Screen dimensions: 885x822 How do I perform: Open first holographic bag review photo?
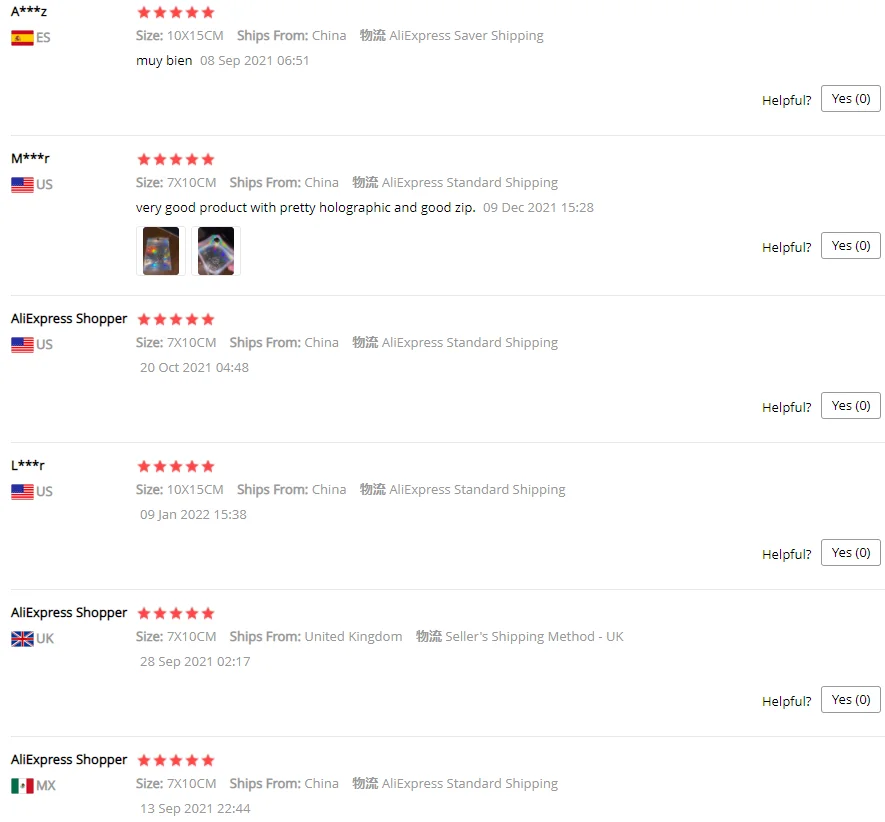tap(161, 251)
